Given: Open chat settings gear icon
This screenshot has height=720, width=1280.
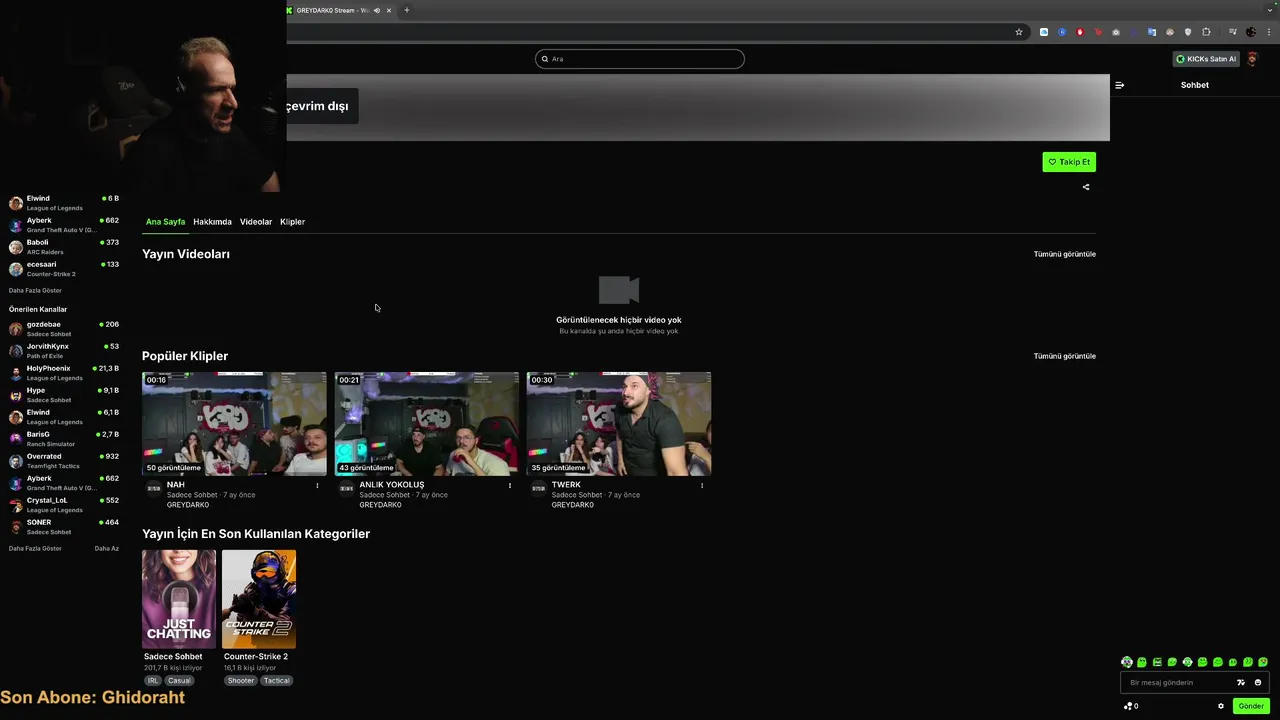Looking at the screenshot, I should pos(1221,706).
